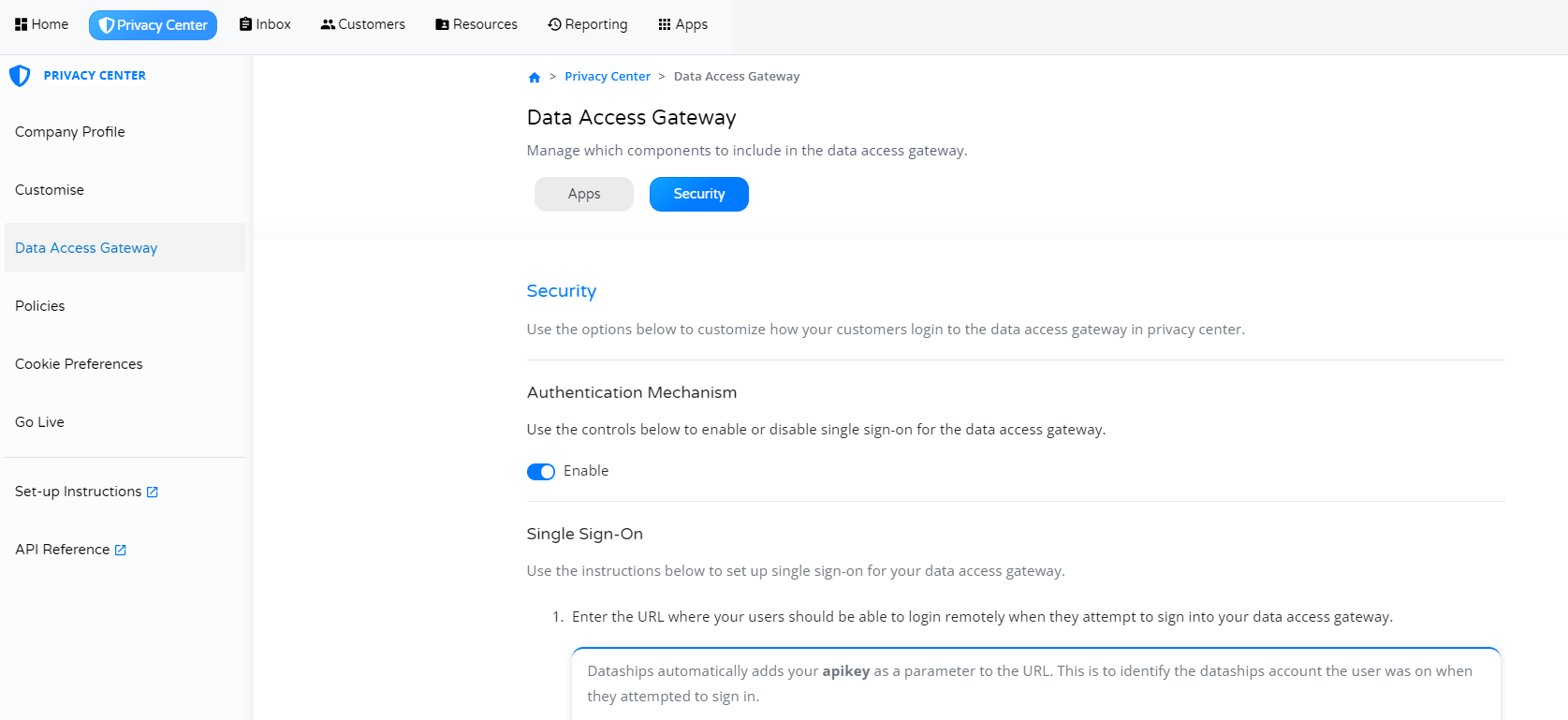Click the home icon in the breadcrumb
The height and width of the screenshot is (720, 1568).
tap(535, 78)
